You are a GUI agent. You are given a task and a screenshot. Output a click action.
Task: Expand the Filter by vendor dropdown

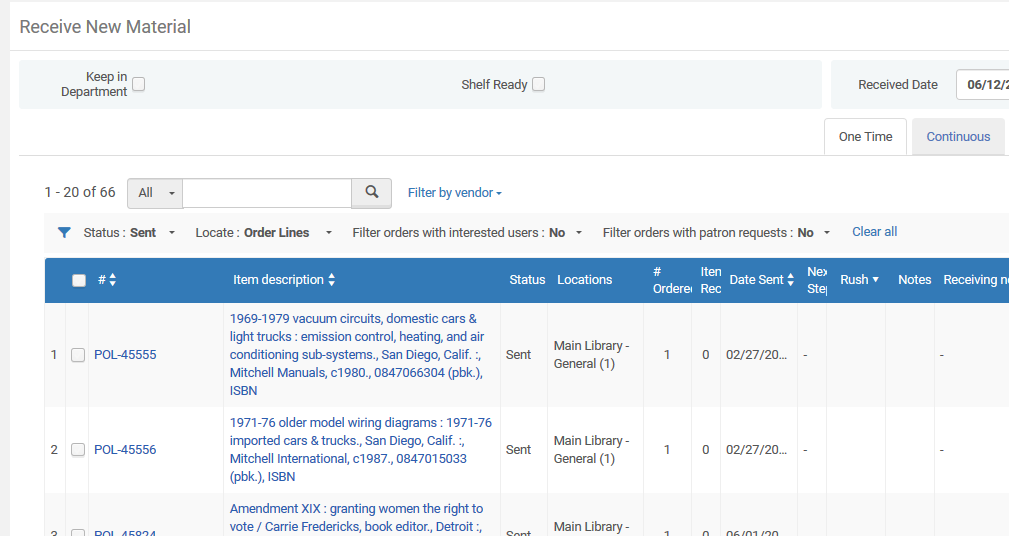(x=454, y=193)
